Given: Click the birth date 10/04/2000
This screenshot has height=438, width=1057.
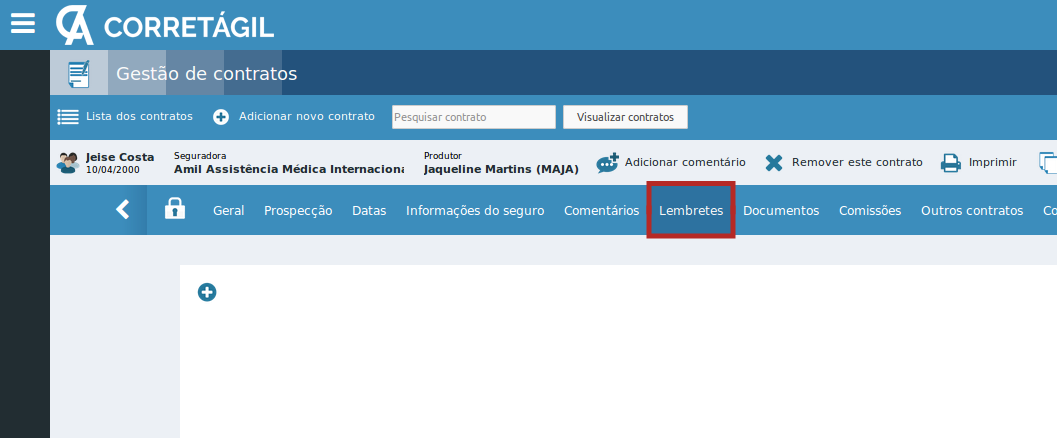Looking at the screenshot, I should (113, 170).
